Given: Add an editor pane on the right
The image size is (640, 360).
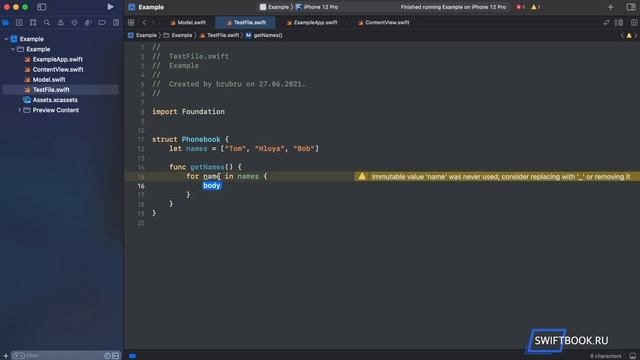Looking at the screenshot, I should pyautogui.click(x=634, y=22).
